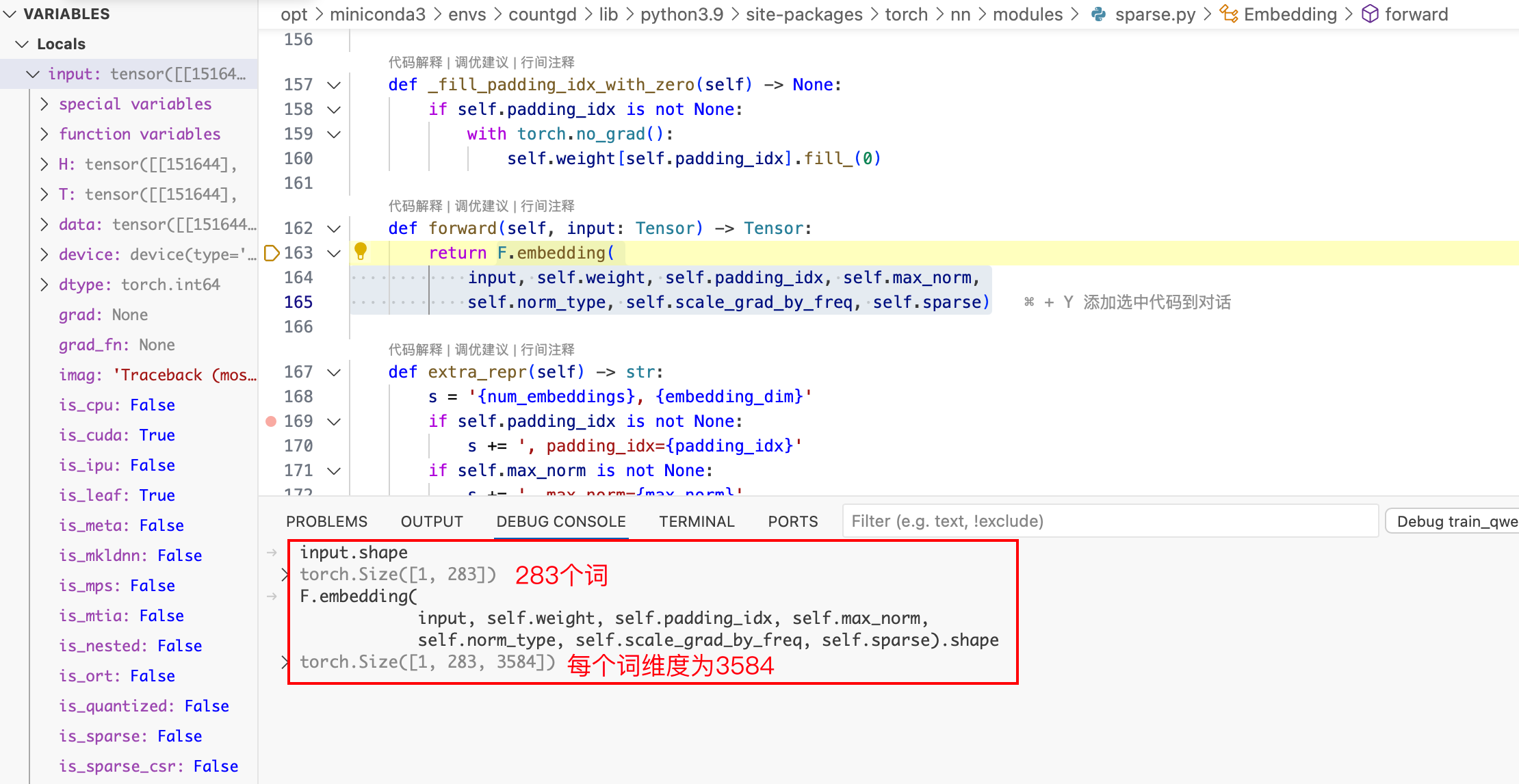This screenshot has width=1519, height=784.
Task: Click the debug current-line arrow at line 163
Action: click(271, 253)
